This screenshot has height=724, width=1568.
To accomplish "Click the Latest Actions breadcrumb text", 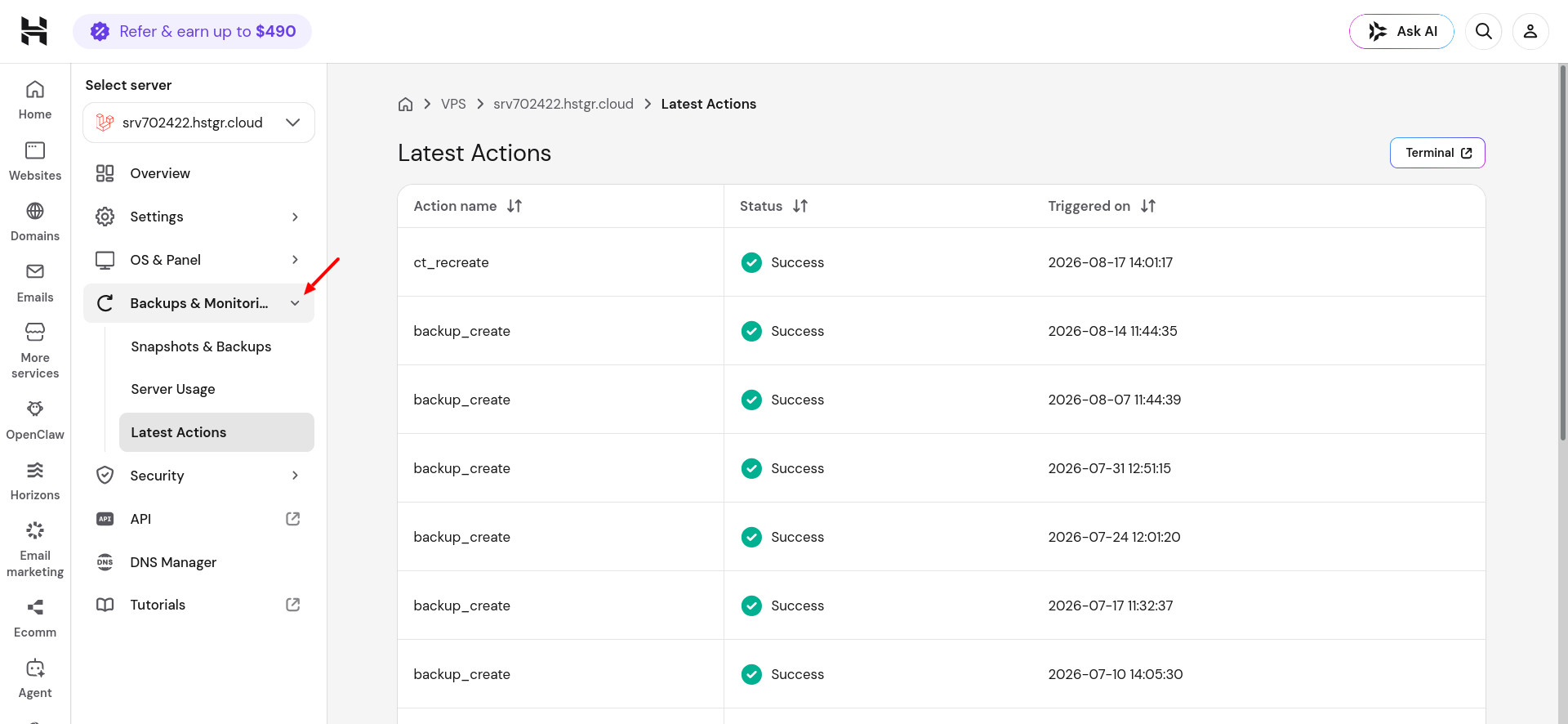I will pos(709,104).
